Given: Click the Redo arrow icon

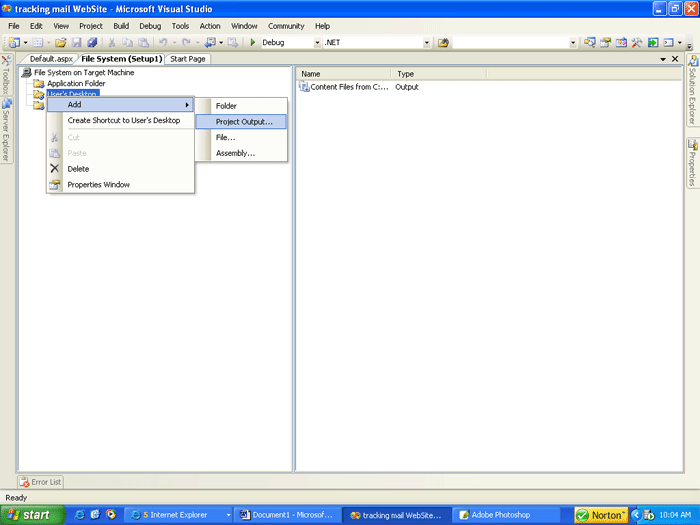Looking at the screenshot, I should tap(186, 42).
